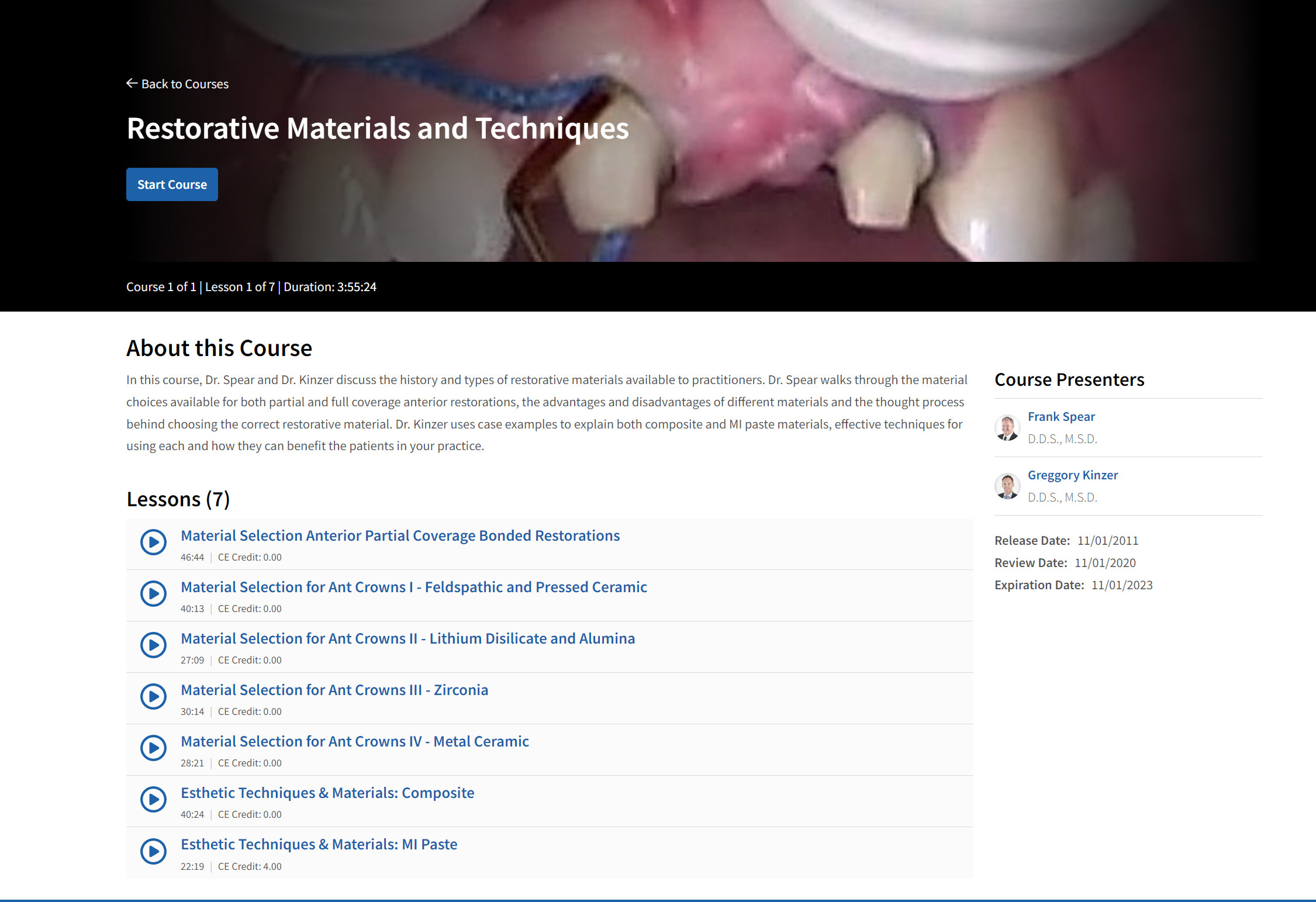This screenshot has height=902, width=1316.
Task: Open Greggory Kinzer's profile photo
Action: 1007,486
